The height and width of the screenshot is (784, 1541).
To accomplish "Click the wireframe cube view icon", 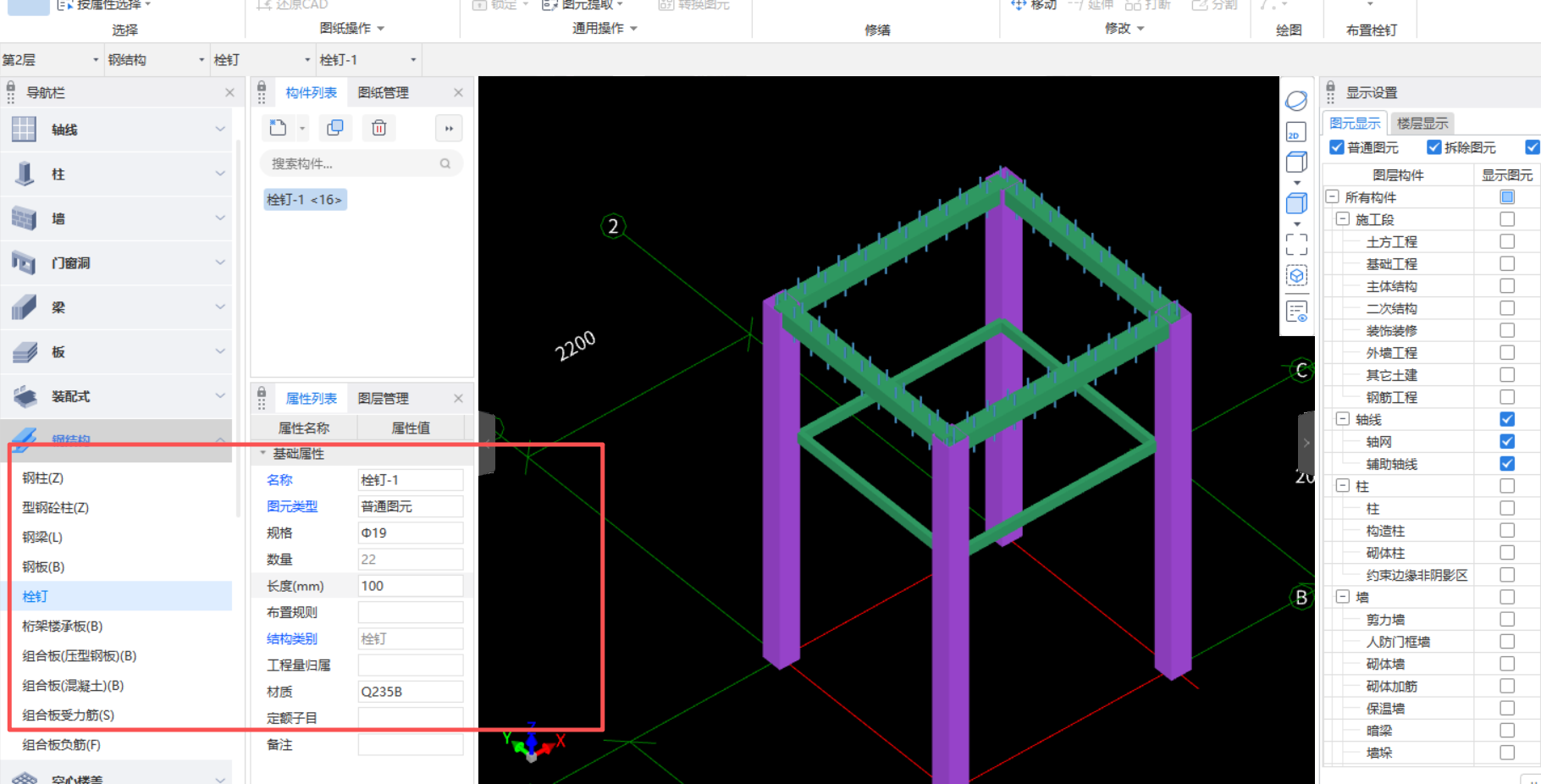I will tap(1296, 162).
